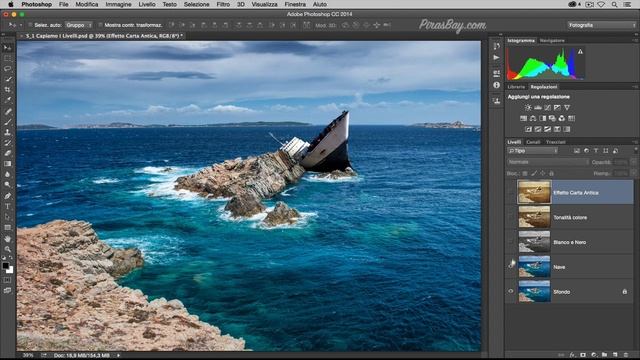Show the Tonalità colore layer
The height and width of the screenshot is (360, 640).
pyautogui.click(x=511, y=217)
